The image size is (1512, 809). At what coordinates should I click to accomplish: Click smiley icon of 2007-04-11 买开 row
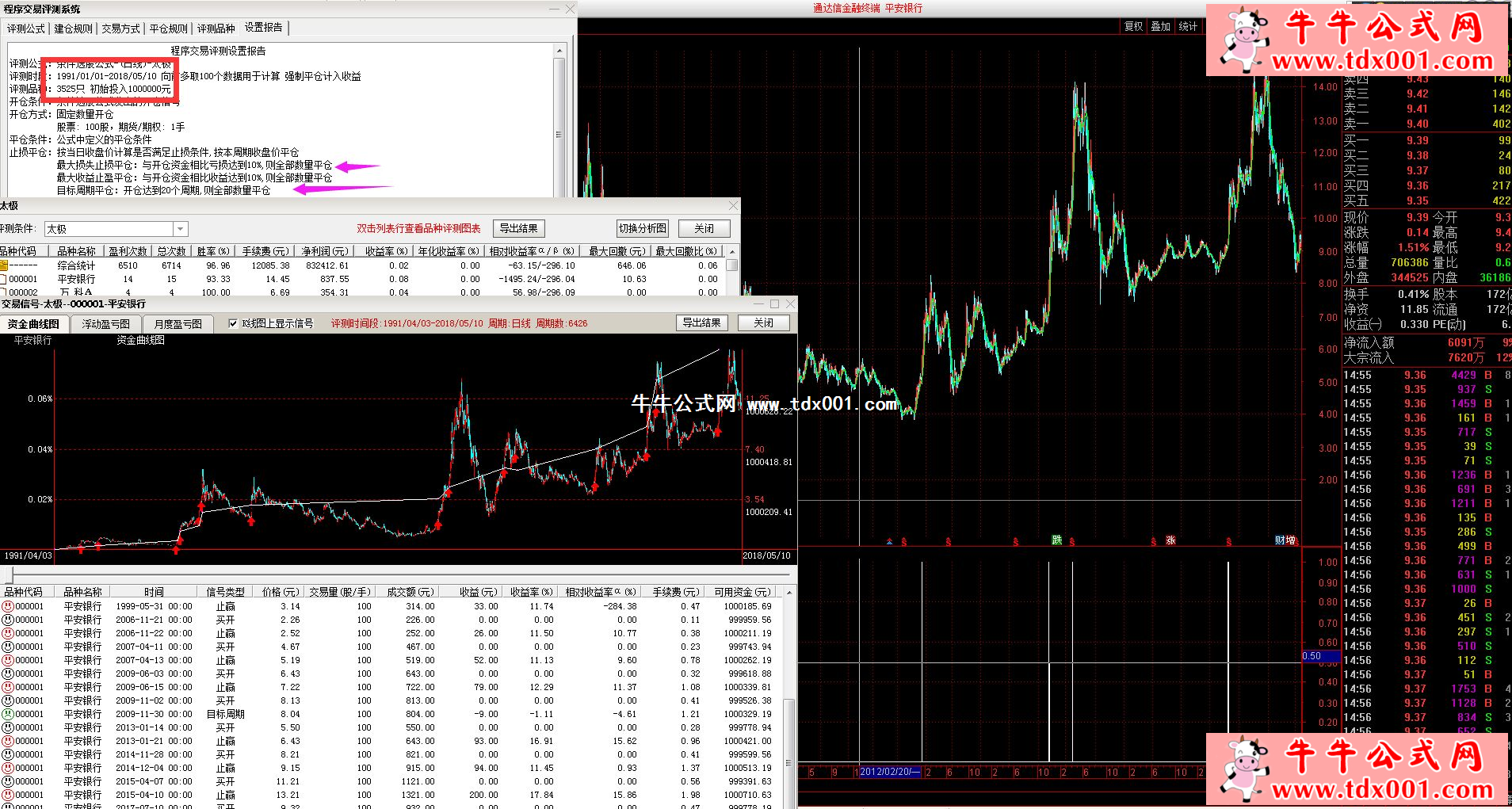pyautogui.click(x=8, y=647)
